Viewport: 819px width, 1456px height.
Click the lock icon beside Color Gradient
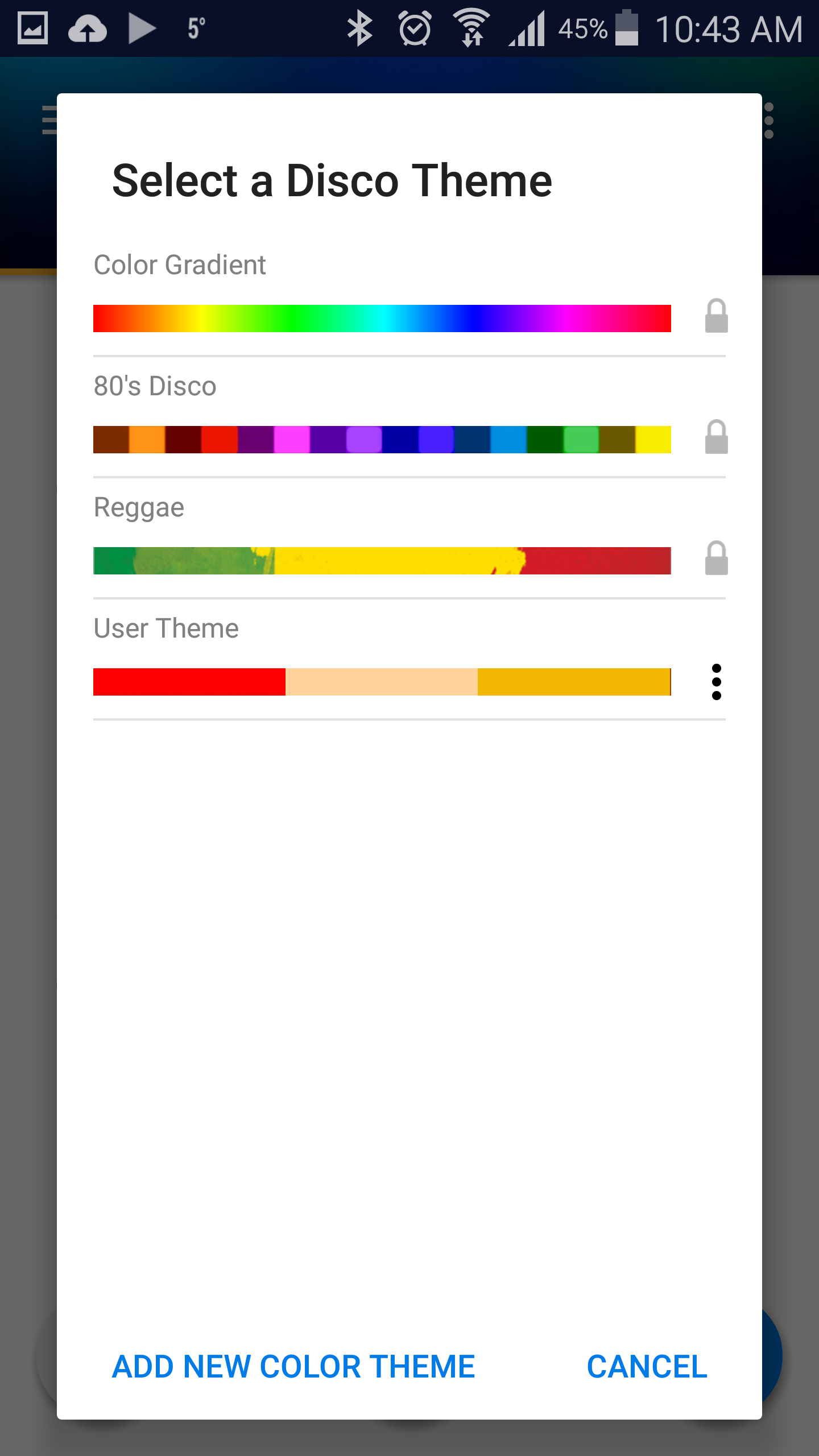coord(716,316)
